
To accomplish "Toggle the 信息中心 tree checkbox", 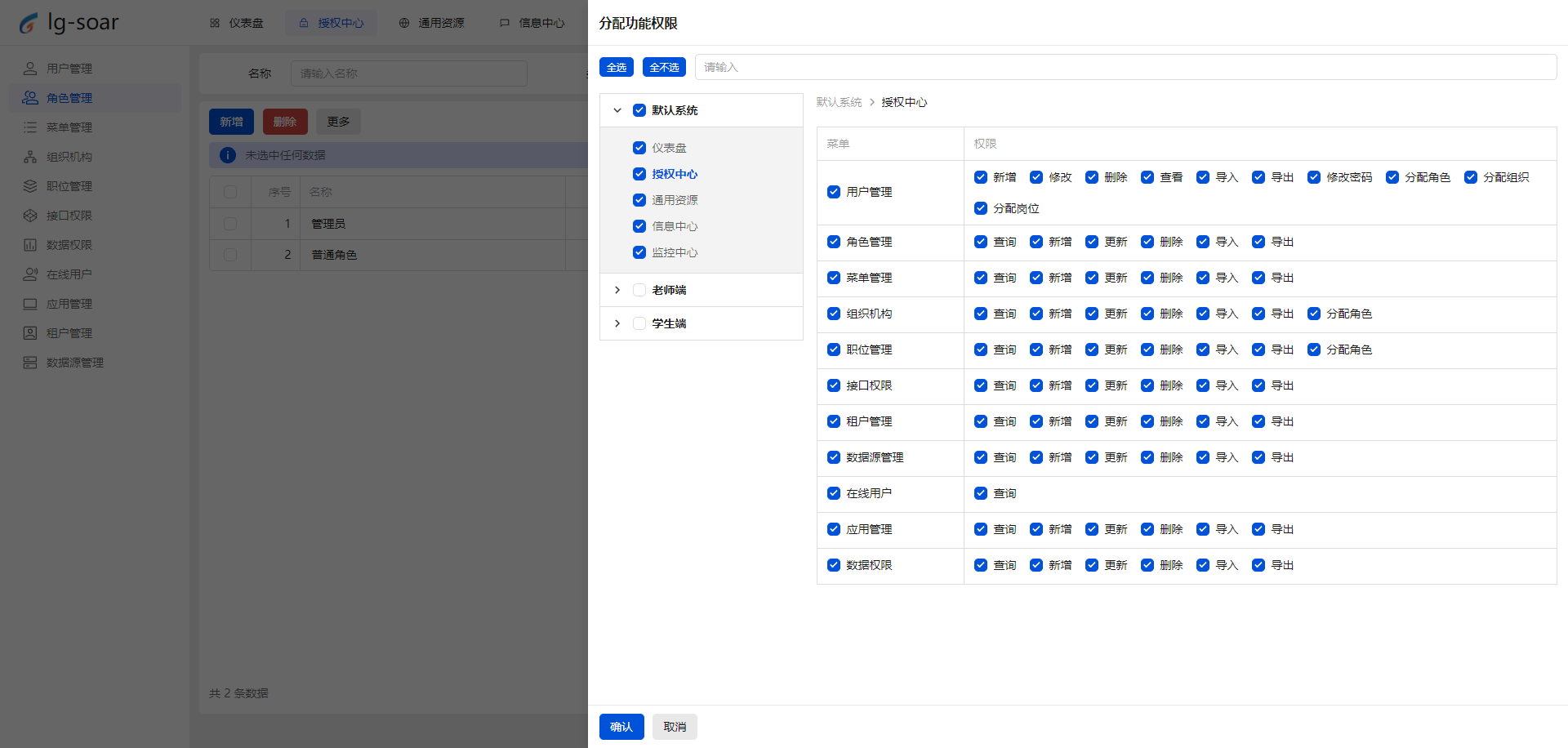I will [x=639, y=226].
